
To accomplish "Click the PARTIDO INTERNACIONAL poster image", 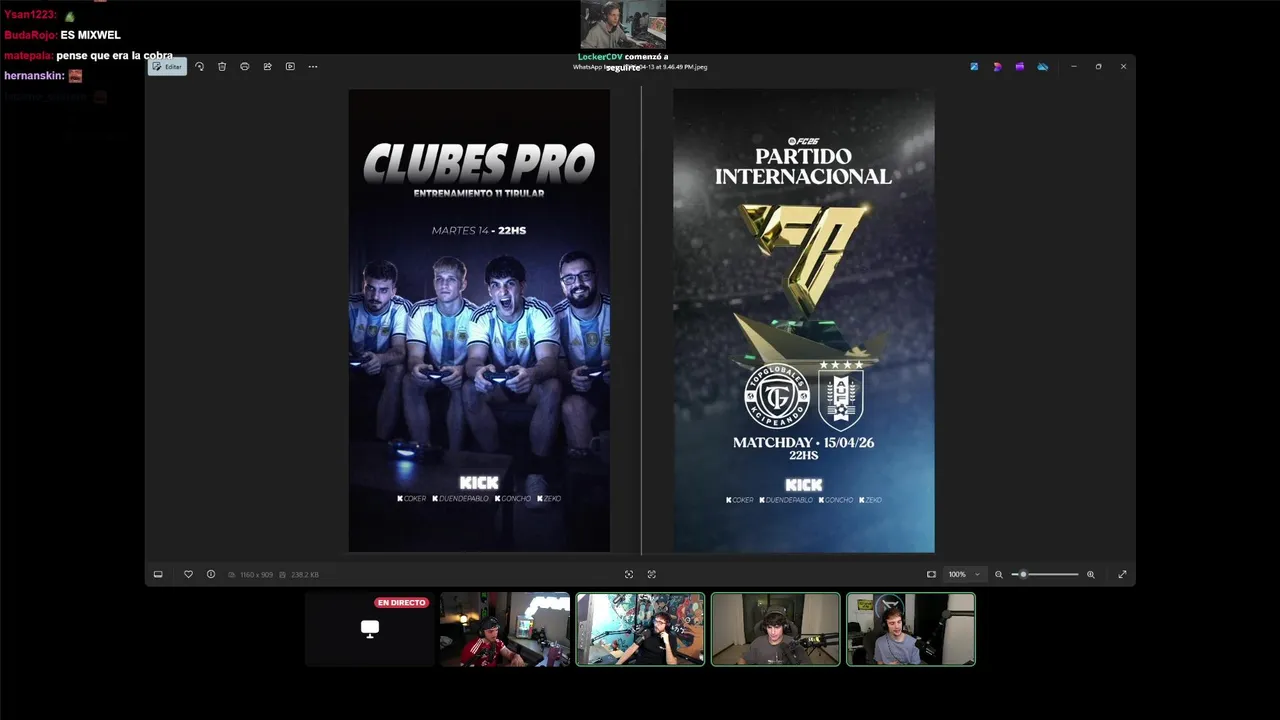I will [x=804, y=320].
